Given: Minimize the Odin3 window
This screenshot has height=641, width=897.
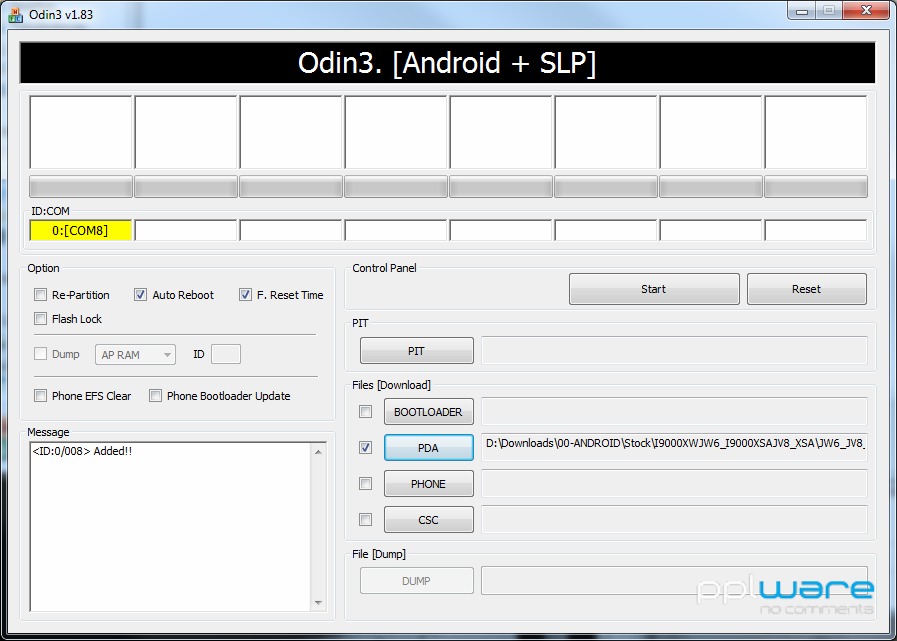Looking at the screenshot, I should [801, 10].
